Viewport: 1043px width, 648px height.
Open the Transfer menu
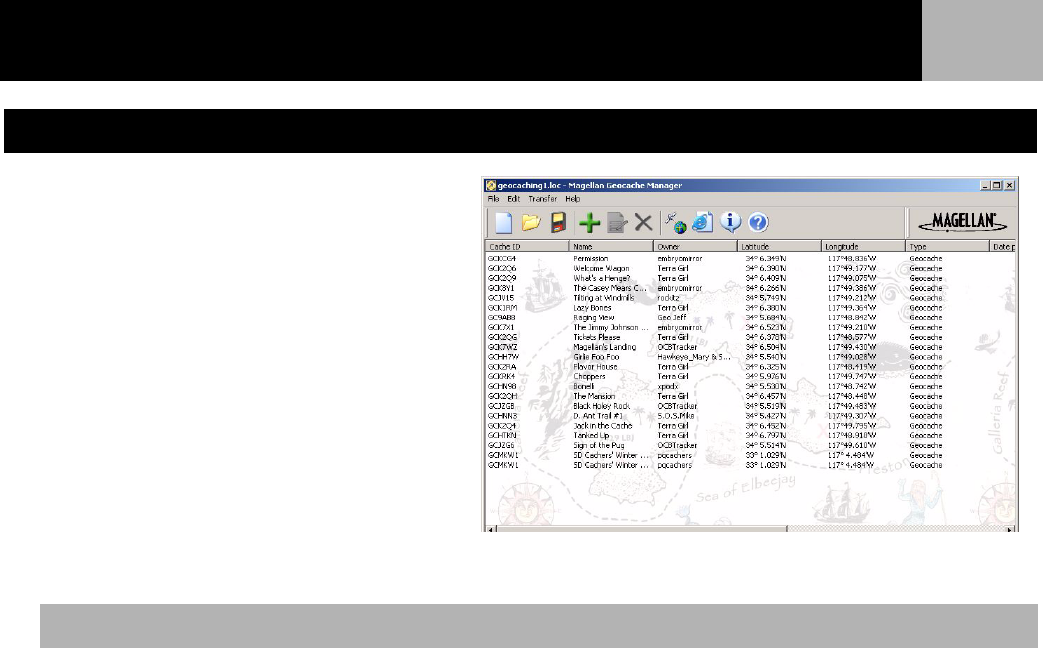[x=543, y=199]
